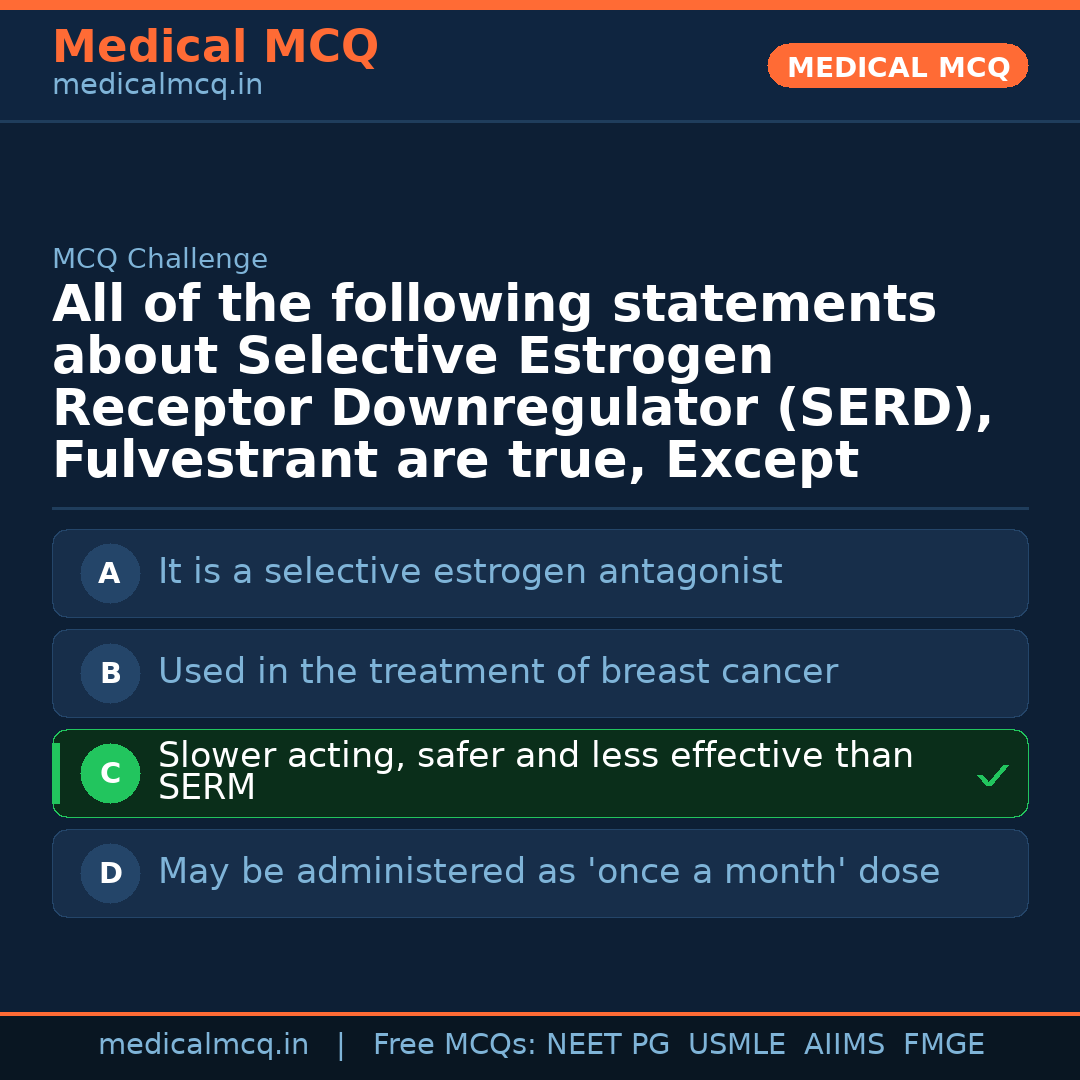
Task: Click the 'MCQ Challenge' label
Action: tap(160, 259)
